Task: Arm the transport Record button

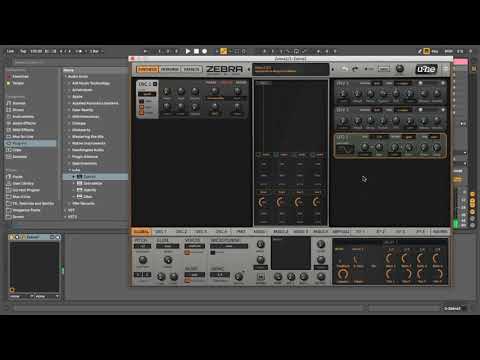Action: [205, 51]
